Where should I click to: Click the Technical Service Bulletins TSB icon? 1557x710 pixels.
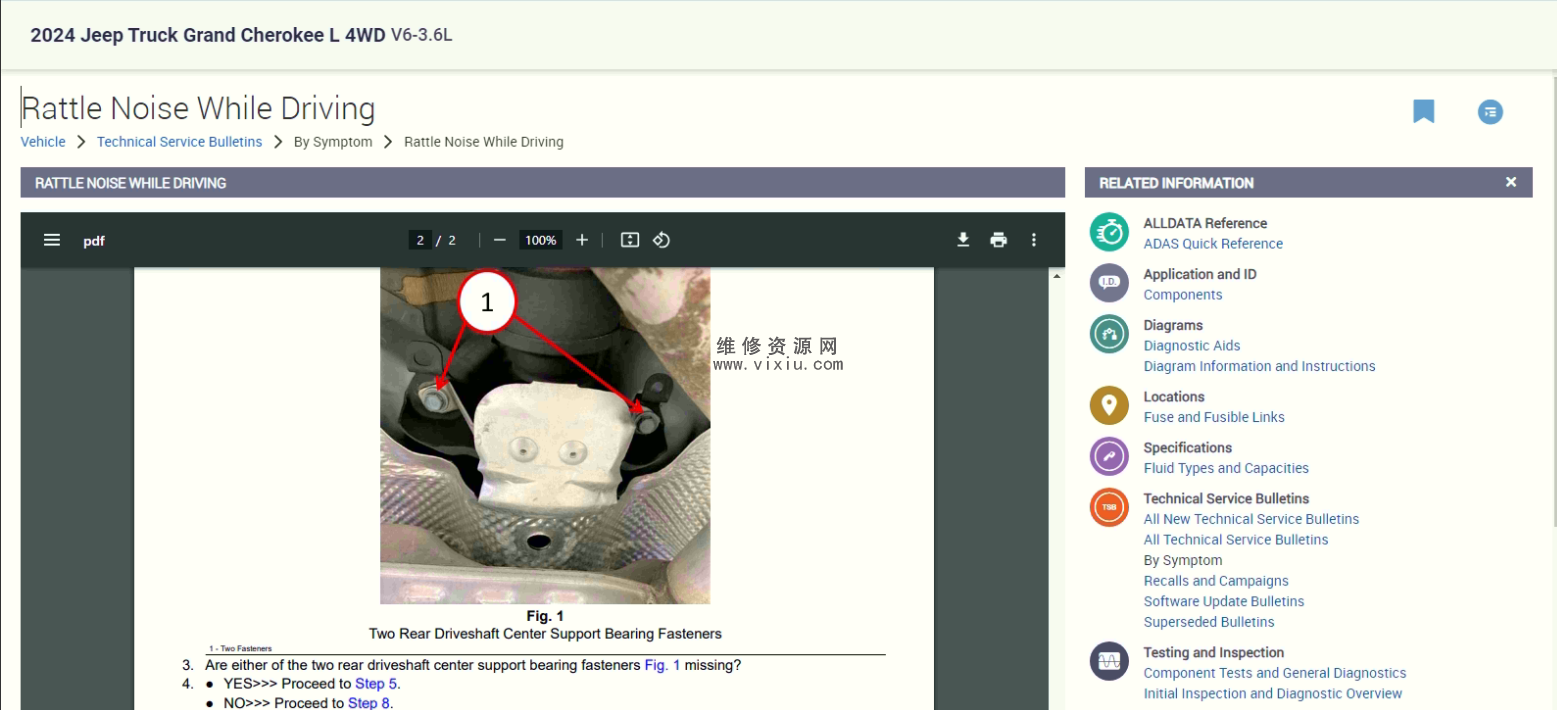point(1109,507)
